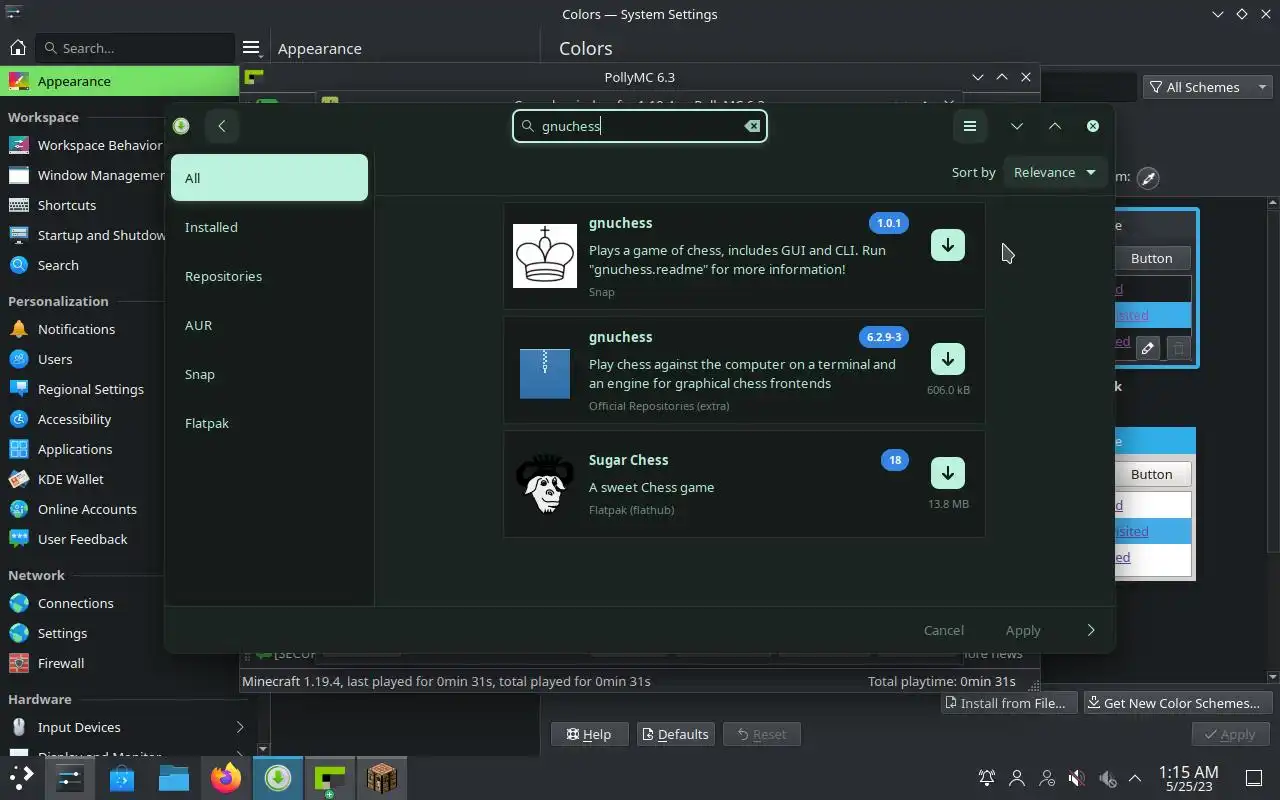Click the accent color picker eyedropper
This screenshot has height=800, width=1280.
pos(1148,178)
